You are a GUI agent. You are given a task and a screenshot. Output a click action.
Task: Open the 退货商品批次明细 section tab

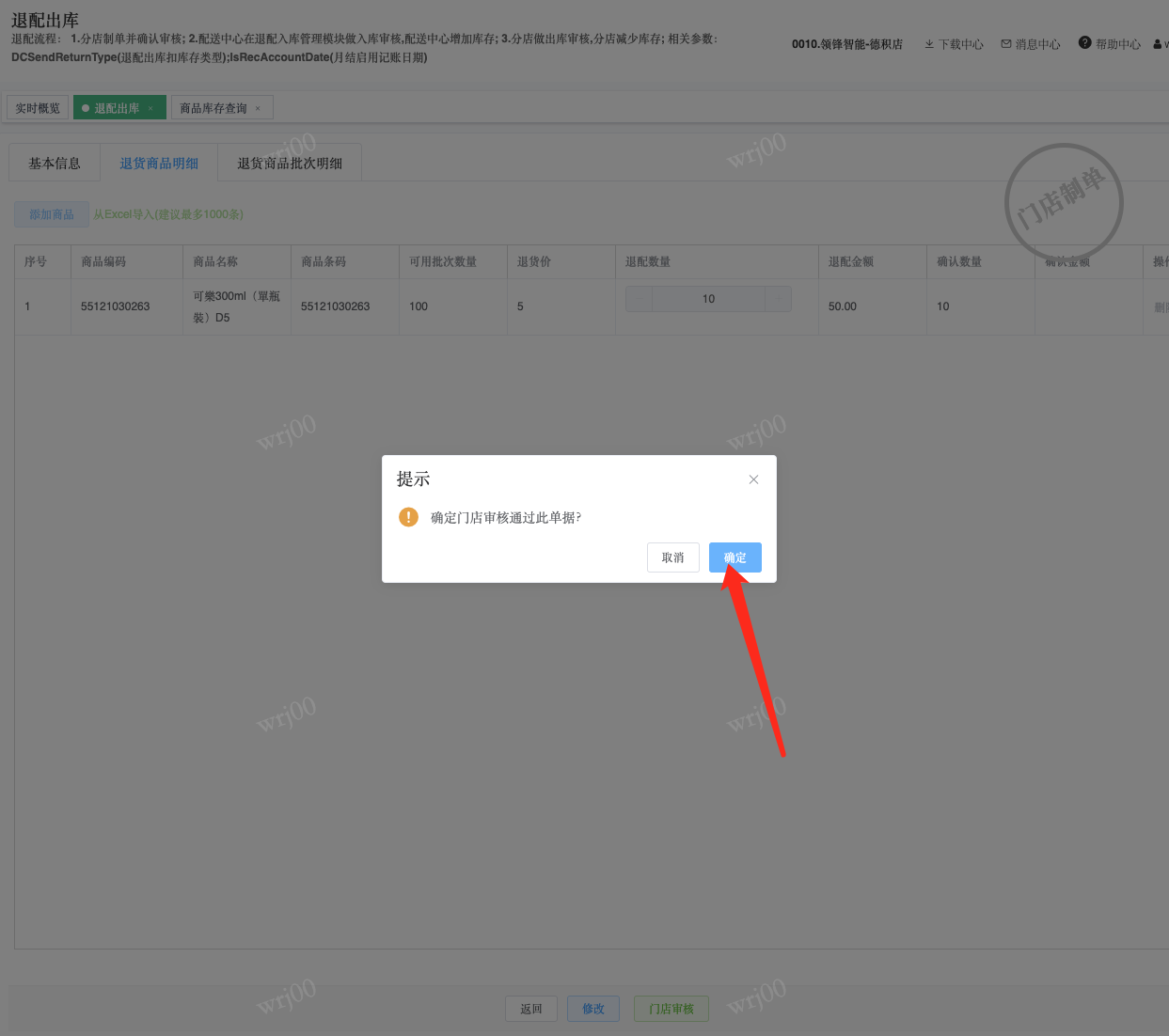click(x=290, y=163)
